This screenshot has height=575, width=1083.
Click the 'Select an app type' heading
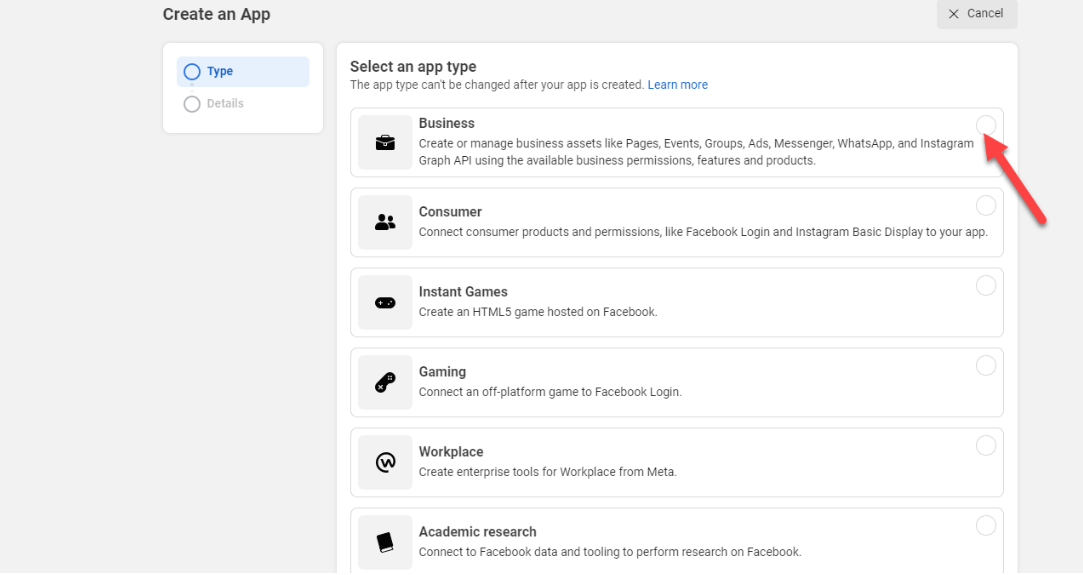click(x=413, y=67)
